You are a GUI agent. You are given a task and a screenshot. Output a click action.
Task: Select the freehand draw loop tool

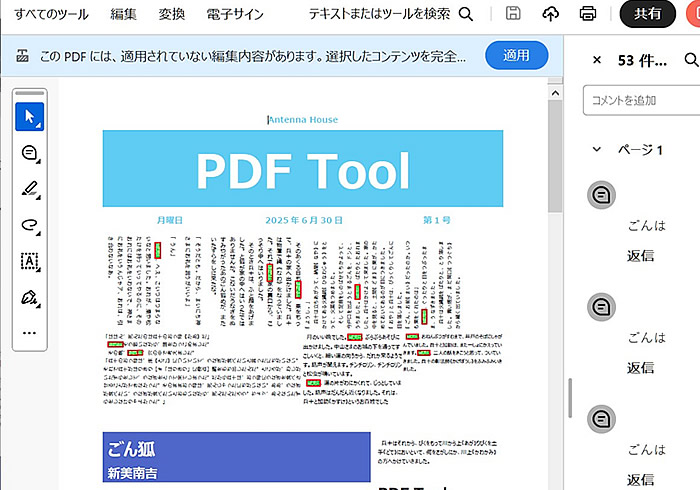click(x=30, y=225)
